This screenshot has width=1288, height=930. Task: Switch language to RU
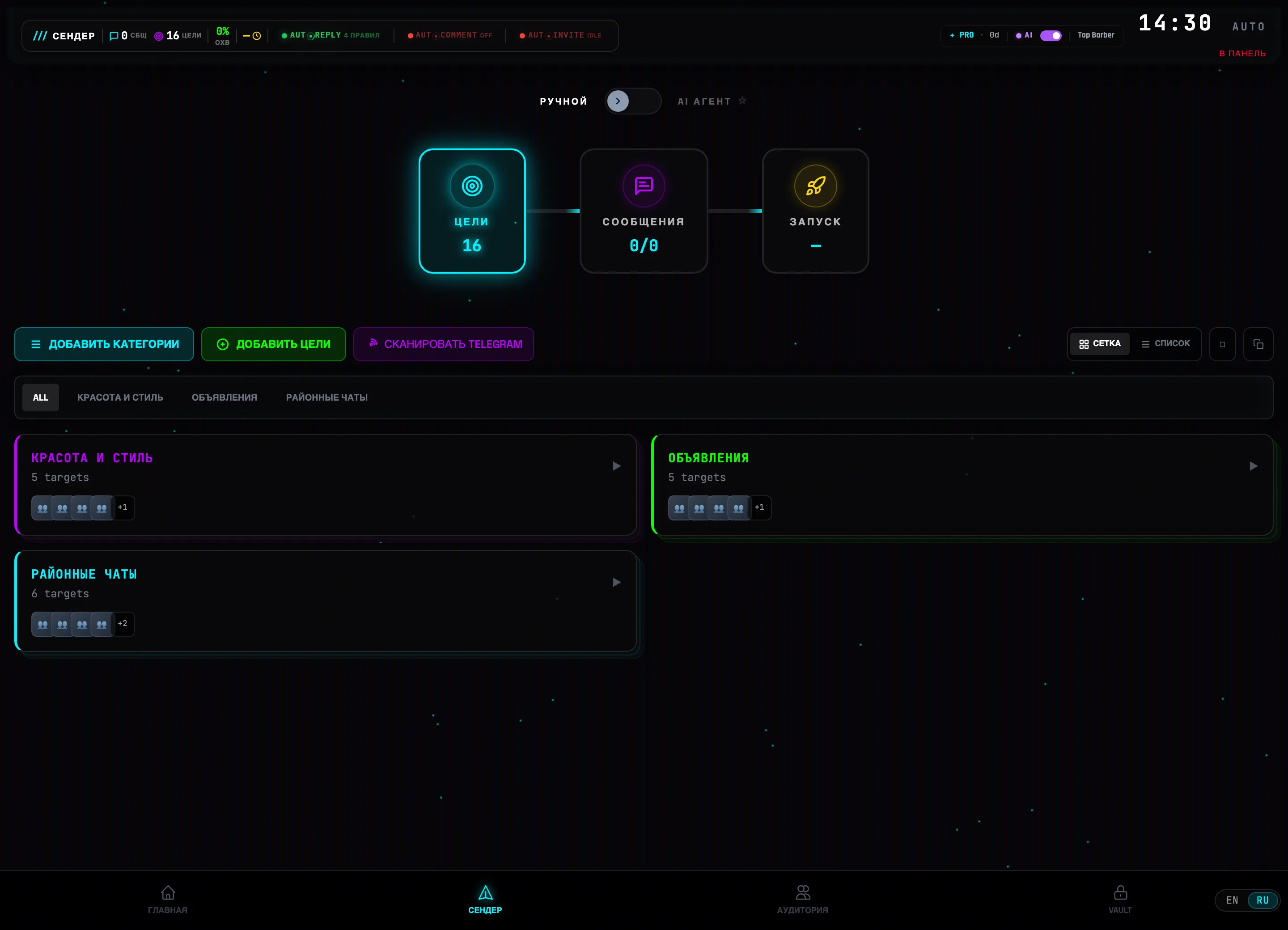[1262, 900]
